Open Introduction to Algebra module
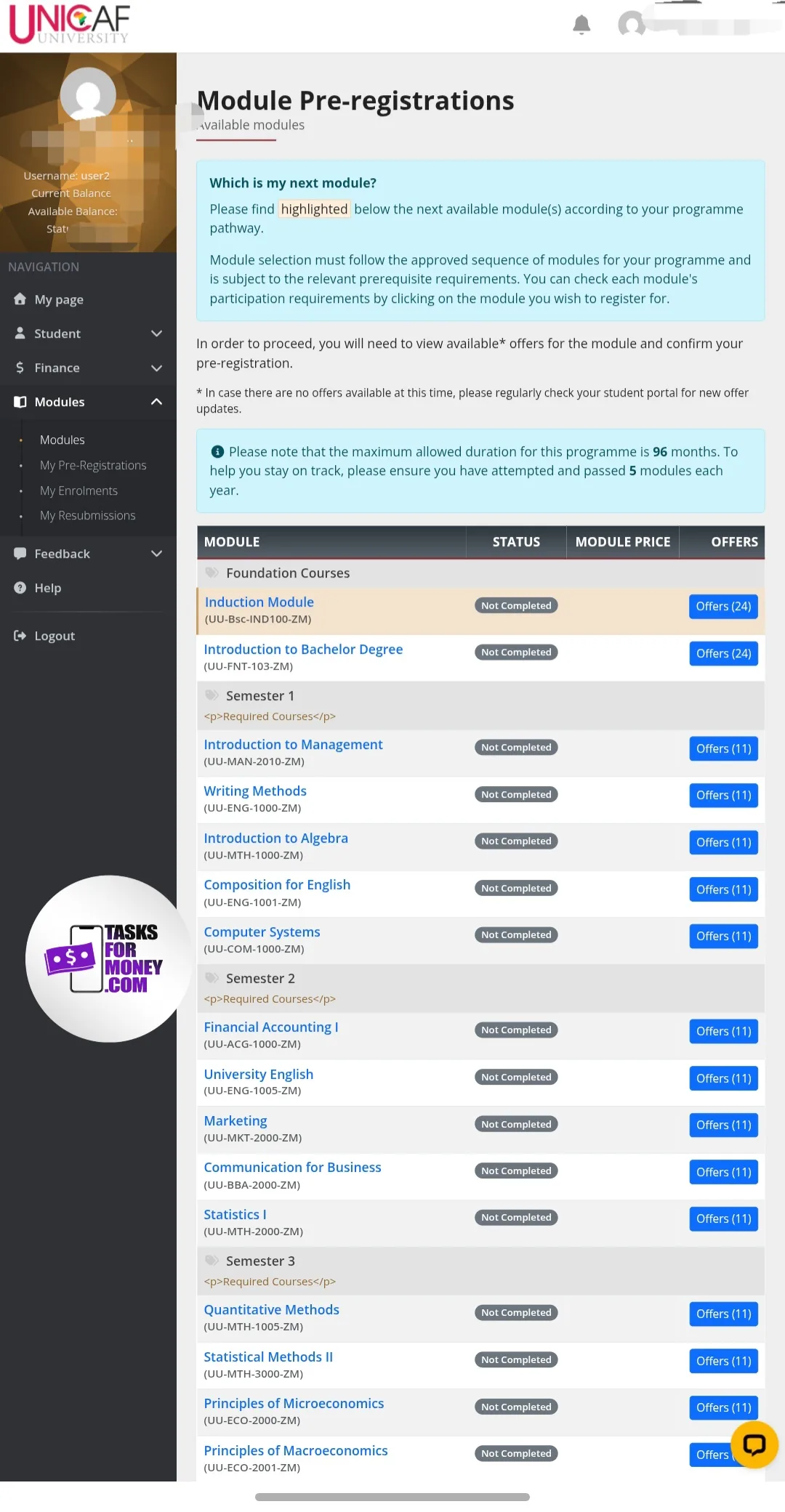The image size is (785, 1512). (275, 838)
